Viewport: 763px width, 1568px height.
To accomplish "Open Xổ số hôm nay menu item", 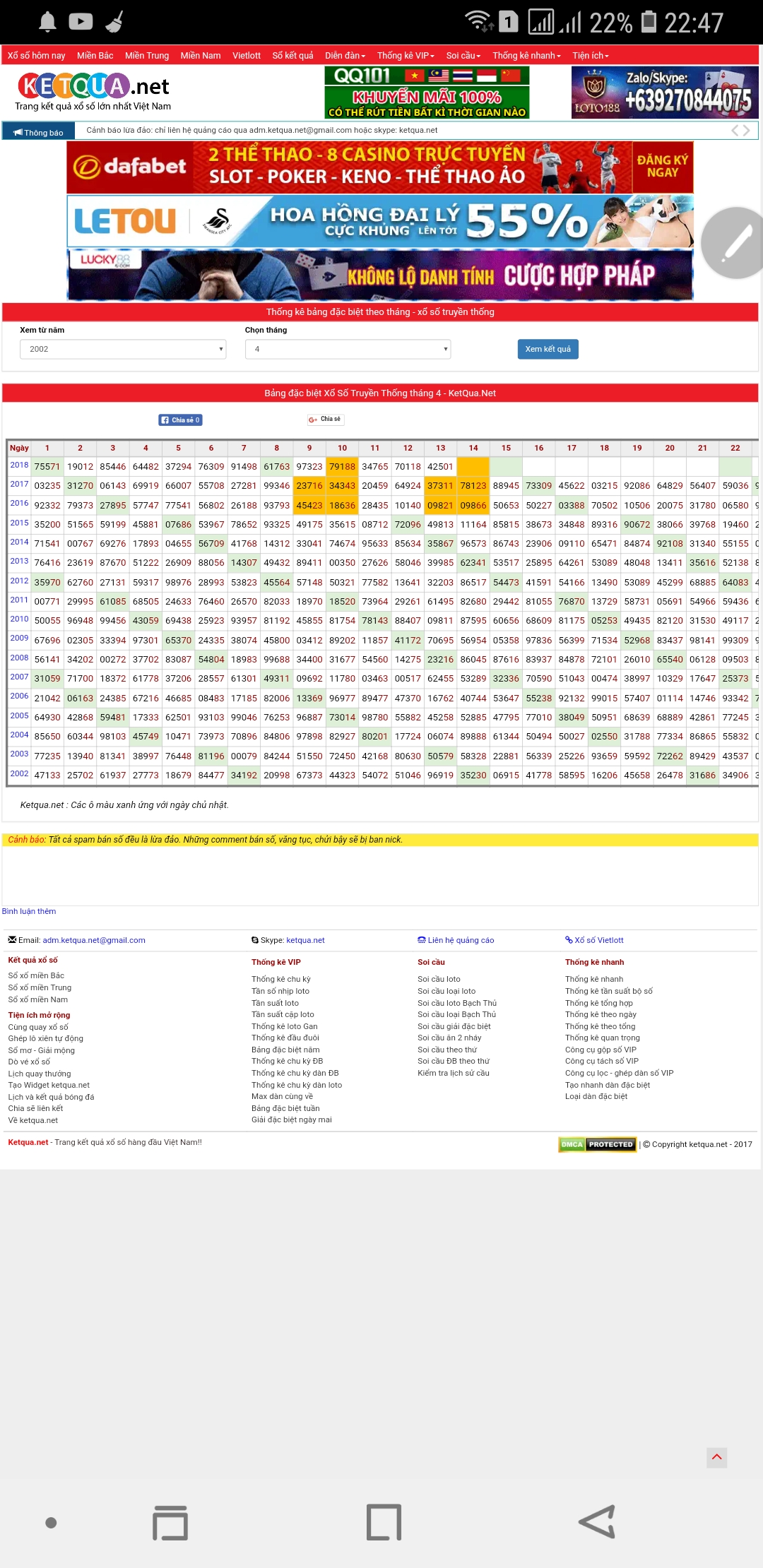I will (37, 55).
